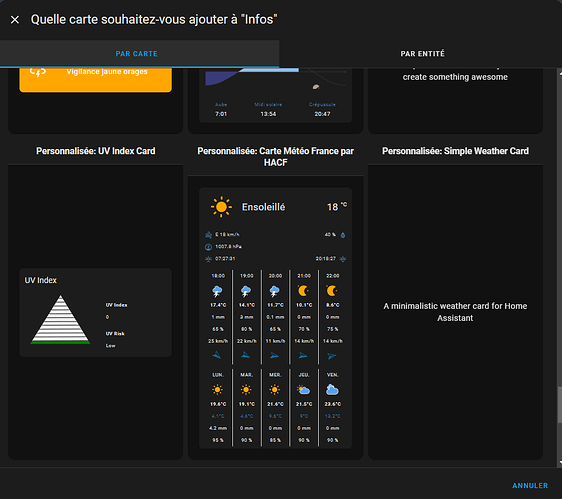
Task: Pick the Simple Weather Card description
Action: [x=455, y=312]
